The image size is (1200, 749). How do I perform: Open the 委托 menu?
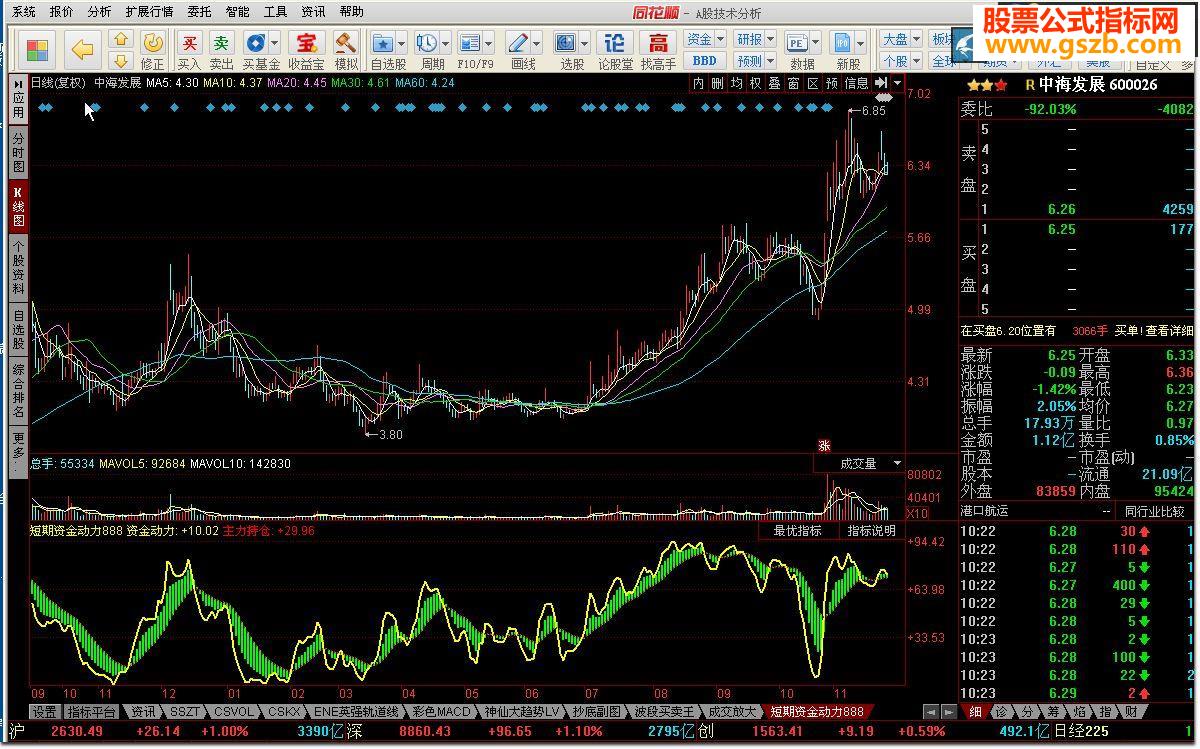[199, 12]
